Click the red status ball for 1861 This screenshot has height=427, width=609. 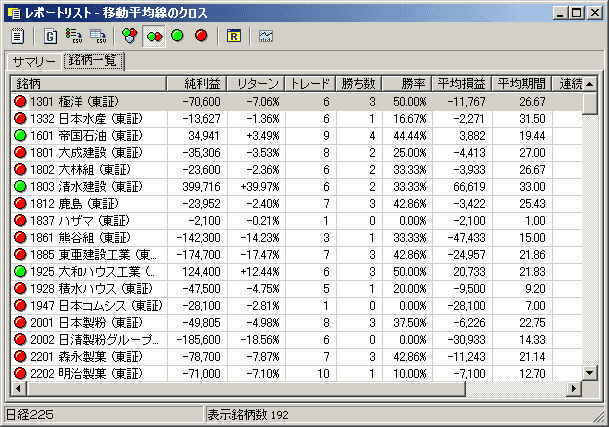20,237
